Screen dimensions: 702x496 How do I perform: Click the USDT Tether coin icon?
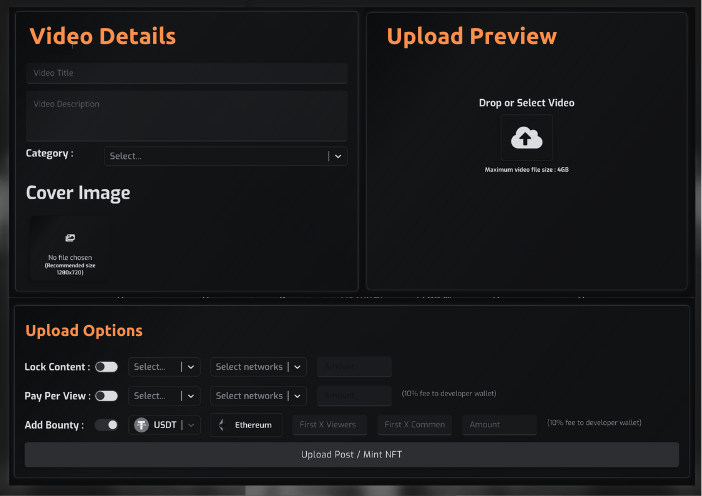pos(142,425)
